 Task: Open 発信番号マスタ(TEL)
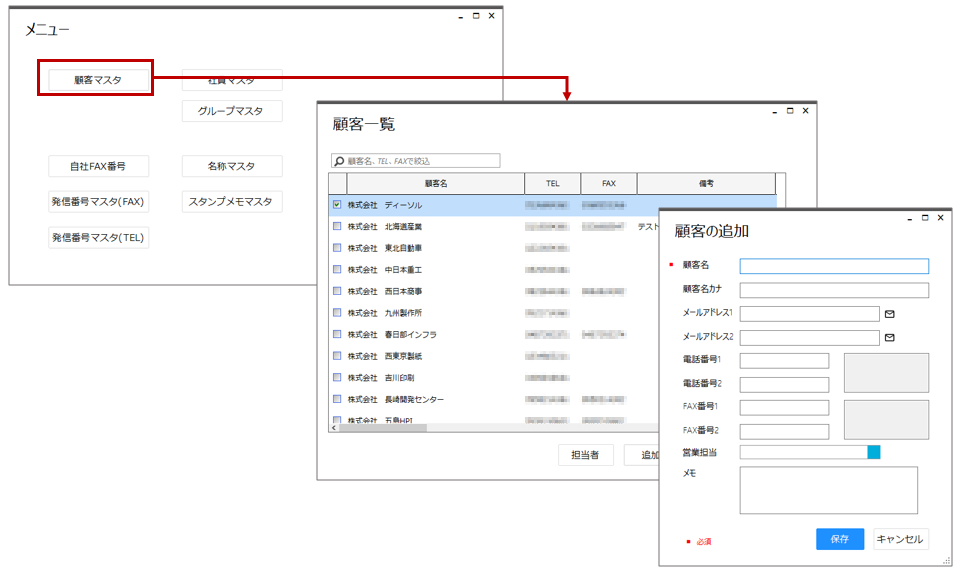[98, 237]
